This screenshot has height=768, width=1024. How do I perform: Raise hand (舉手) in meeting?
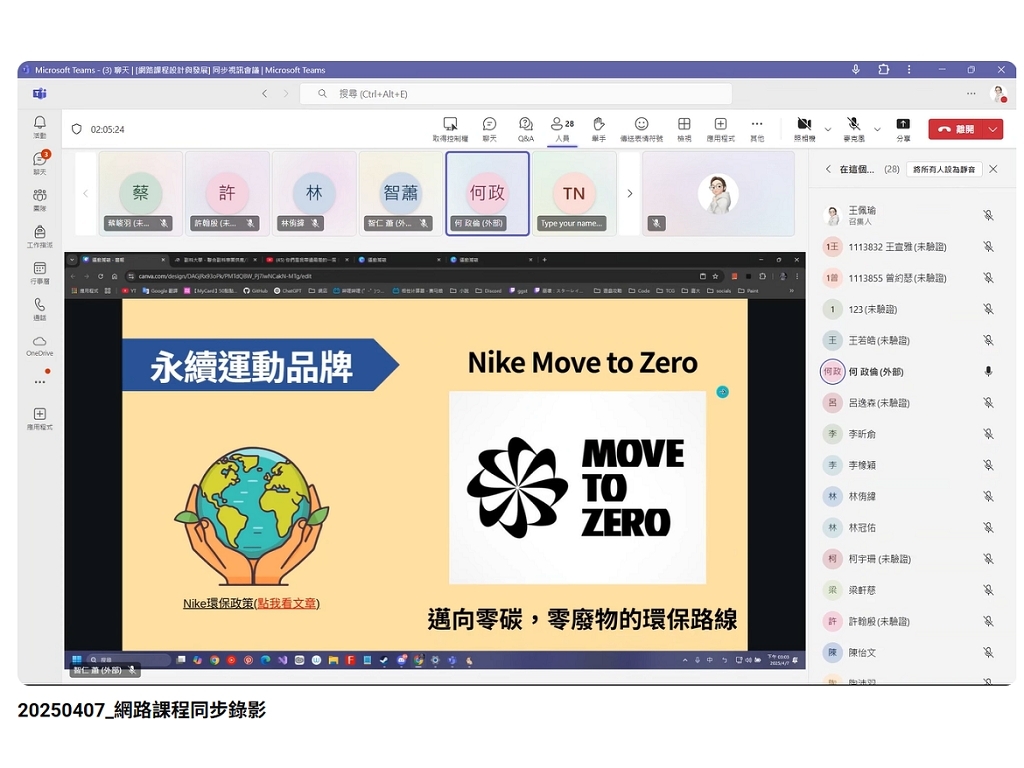(x=599, y=129)
